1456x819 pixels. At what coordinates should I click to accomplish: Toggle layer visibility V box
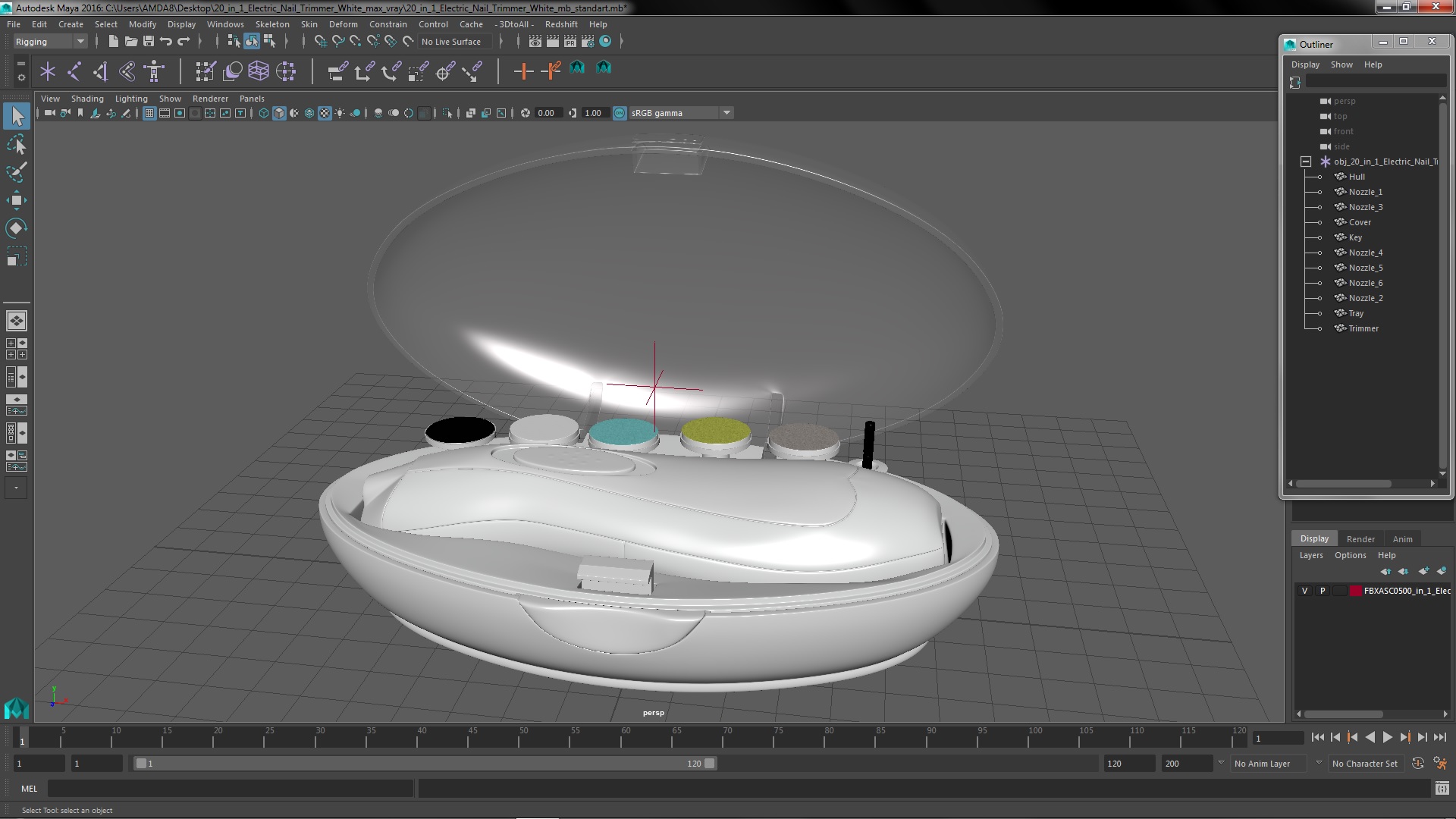click(x=1304, y=591)
